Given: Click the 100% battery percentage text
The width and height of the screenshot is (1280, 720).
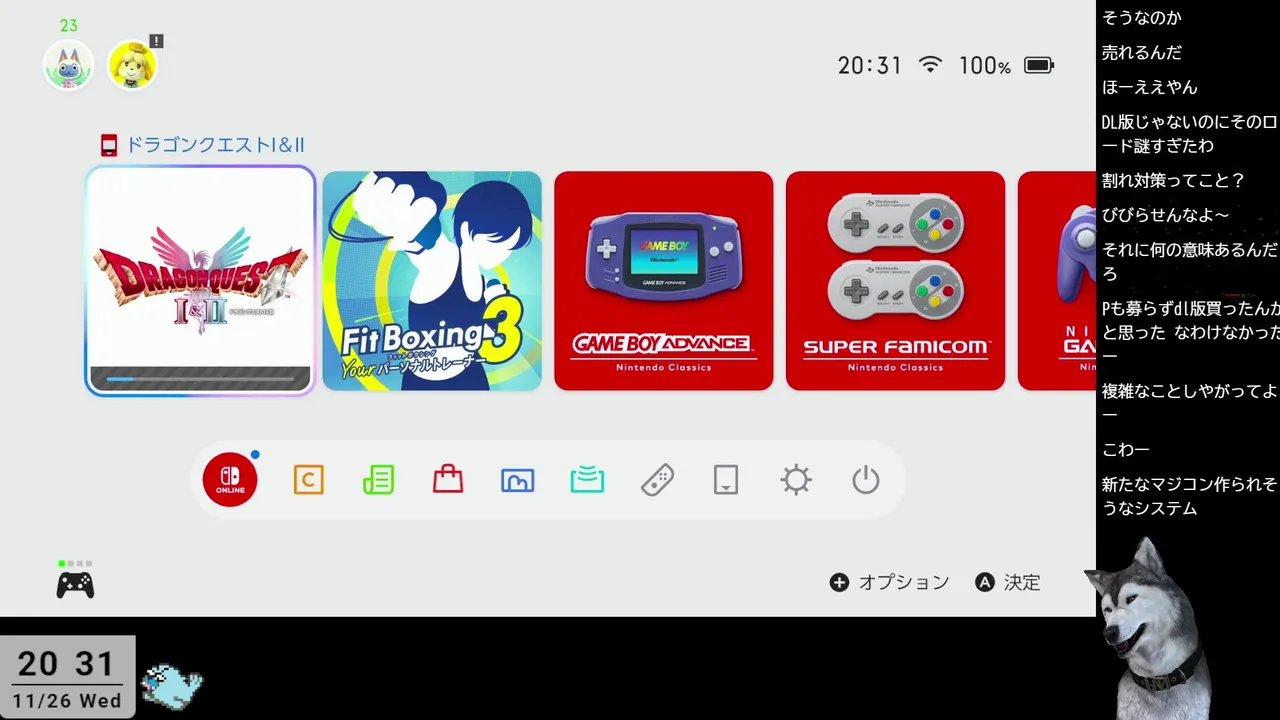Looking at the screenshot, I should (985, 66).
